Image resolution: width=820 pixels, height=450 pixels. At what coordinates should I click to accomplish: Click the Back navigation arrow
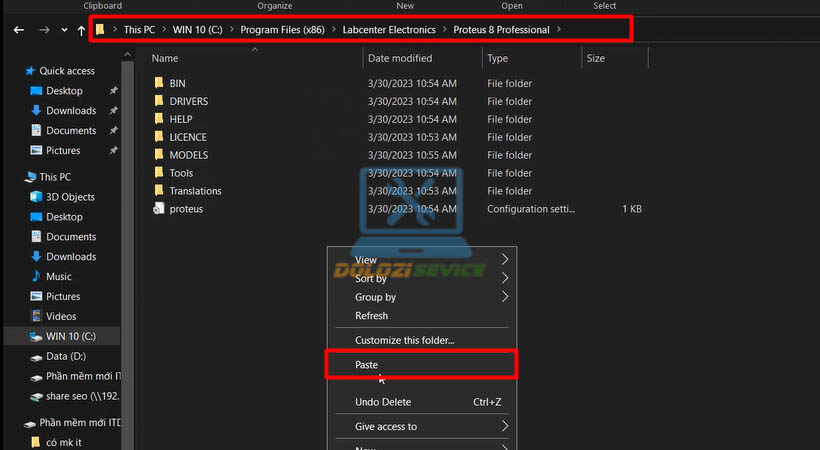point(18,30)
